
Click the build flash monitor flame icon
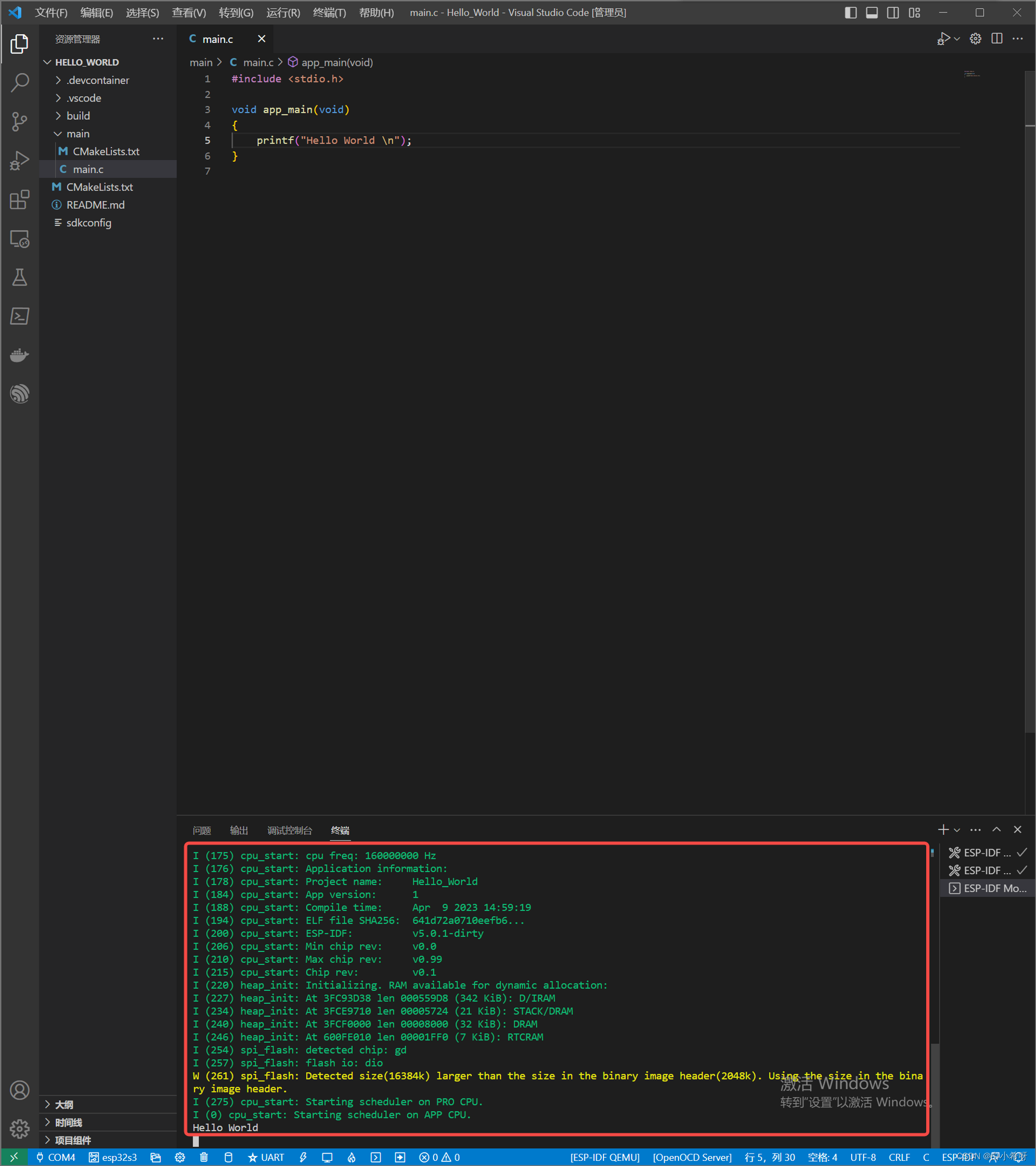tap(351, 1157)
